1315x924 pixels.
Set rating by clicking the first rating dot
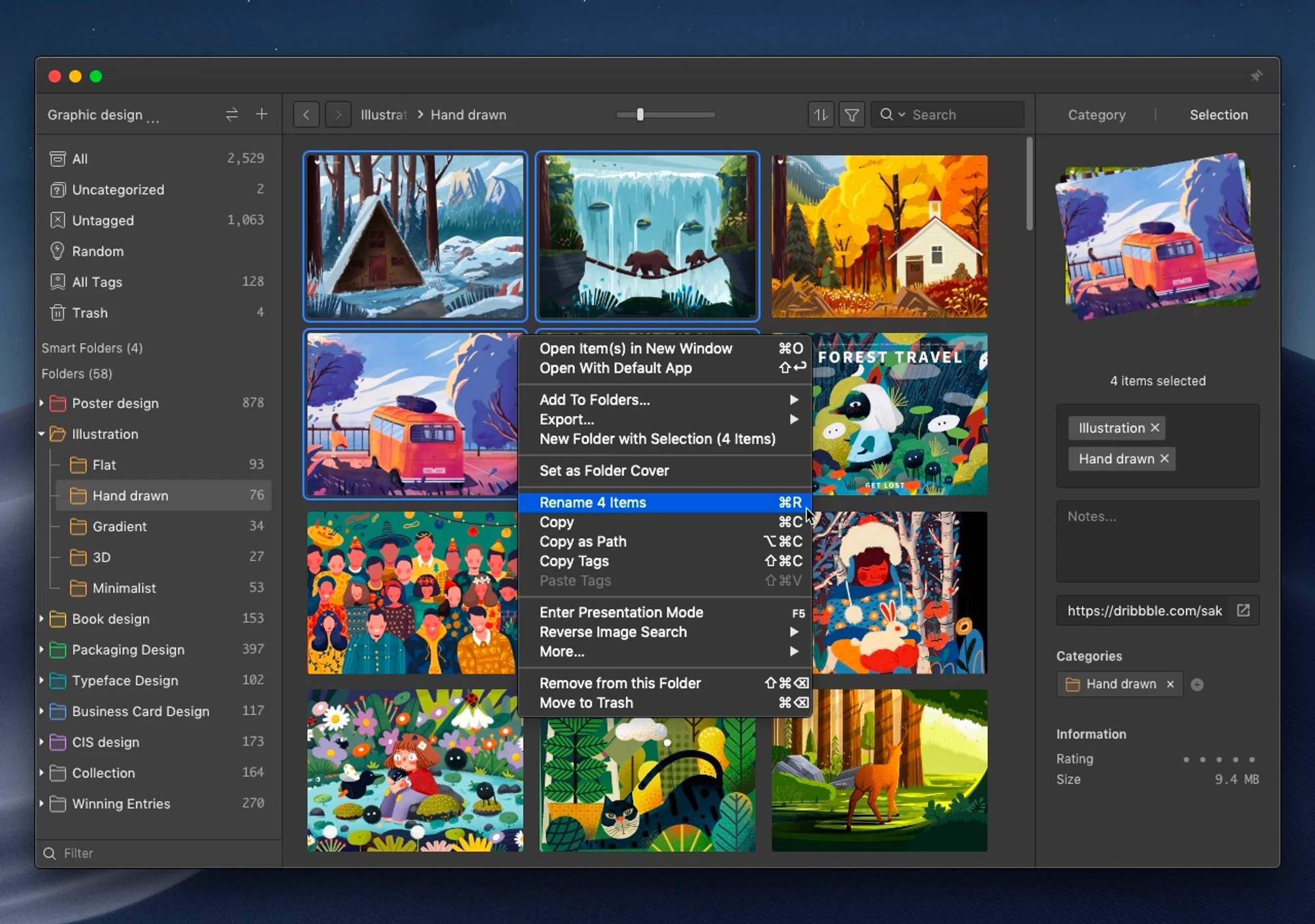[1187, 759]
